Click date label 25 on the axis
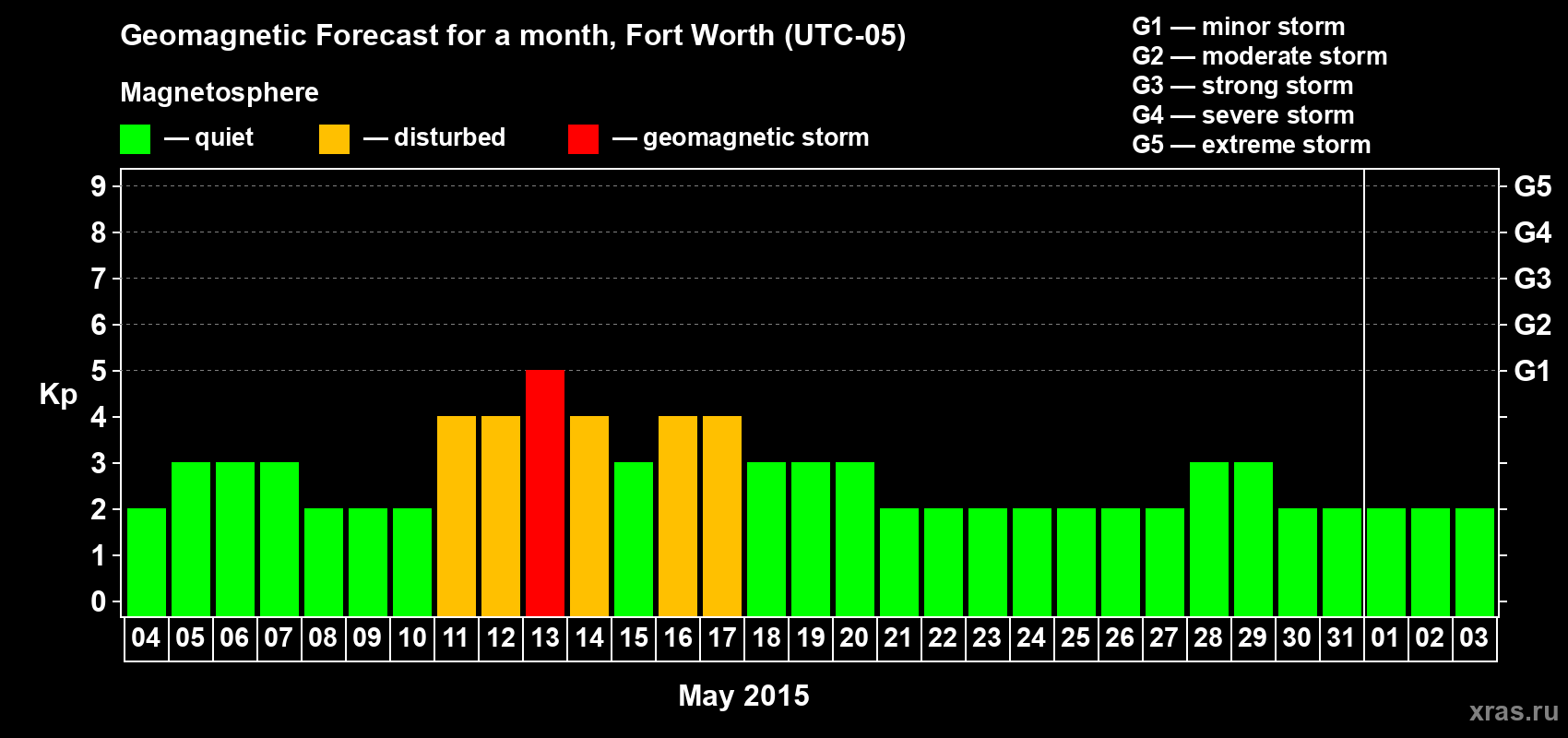Image resolution: width=1568 pixels, height=738 pixels. [1075, 638]
